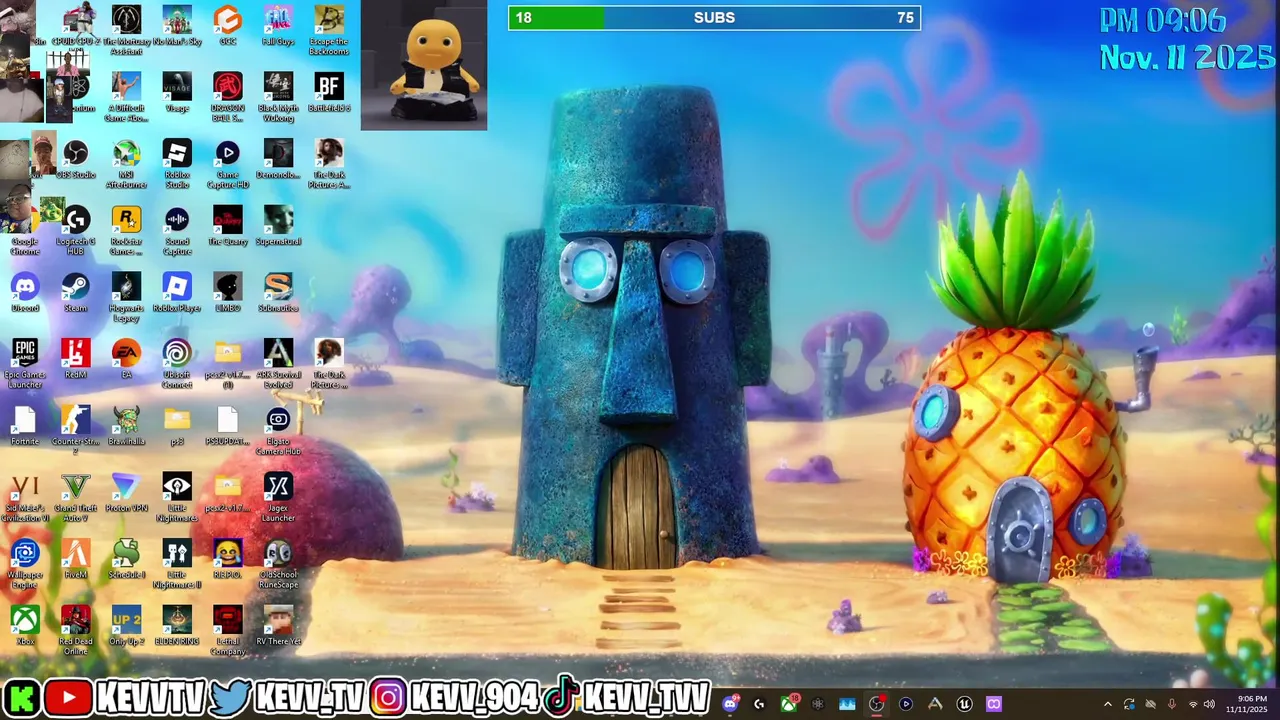Image resolution: width=1280 pixels, height=720 pixels.
Task: Launch RV There Yet from the desktop
Action: click(278, 627)
